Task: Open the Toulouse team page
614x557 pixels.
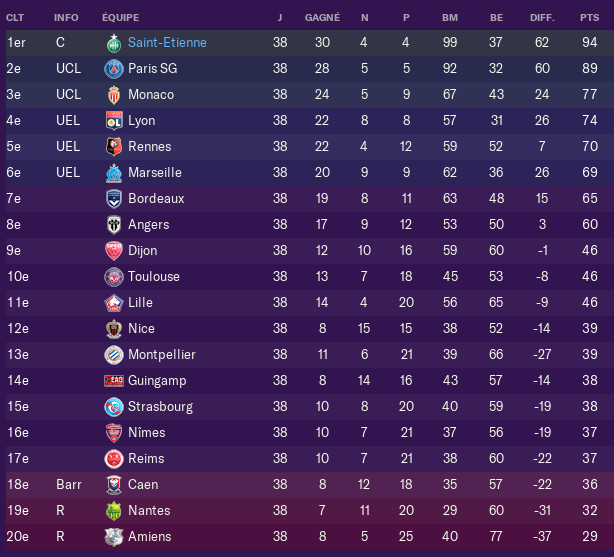Action: tap(154, 277)
